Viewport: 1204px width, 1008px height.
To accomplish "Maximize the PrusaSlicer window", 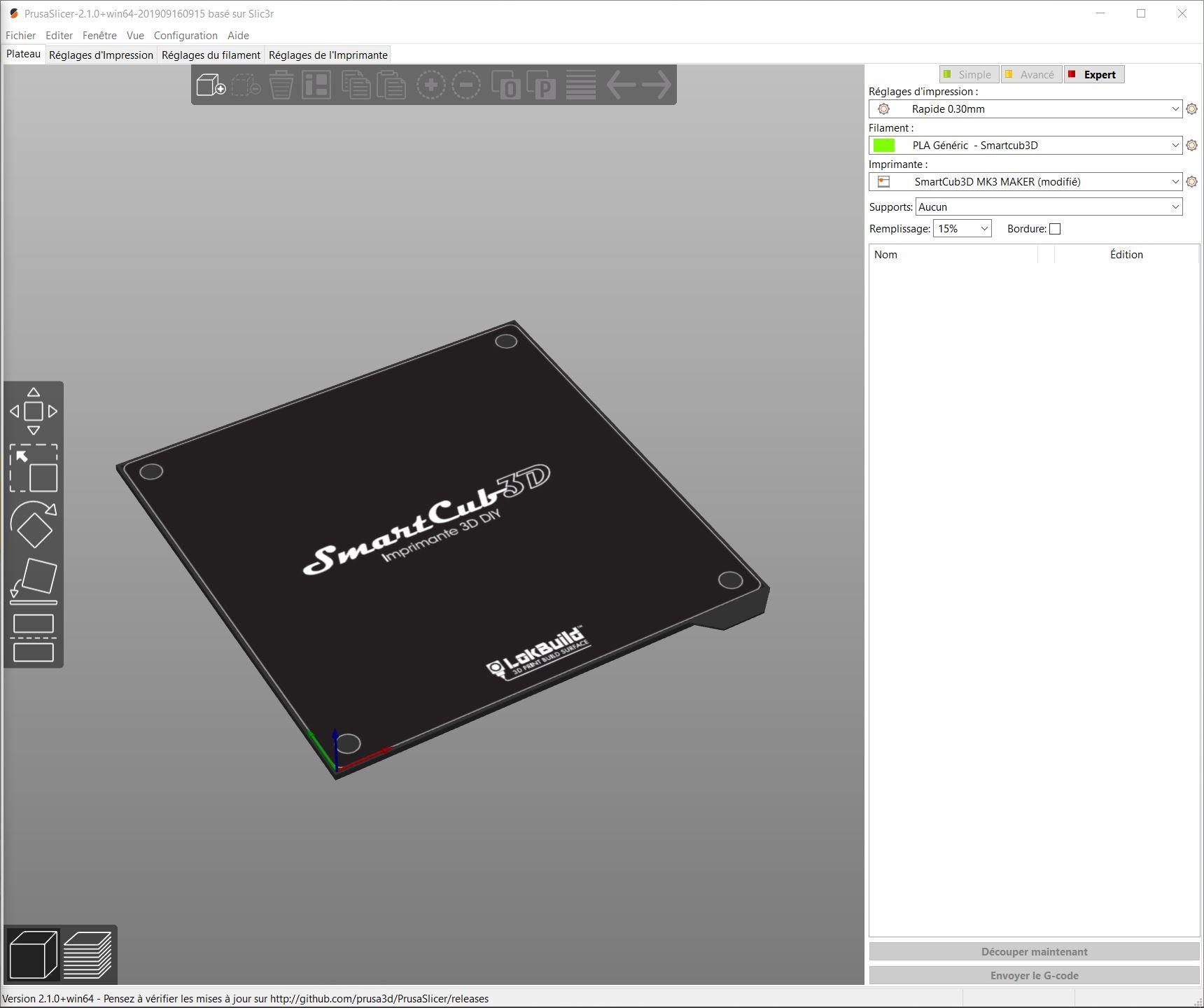I will pos(1141,13).
